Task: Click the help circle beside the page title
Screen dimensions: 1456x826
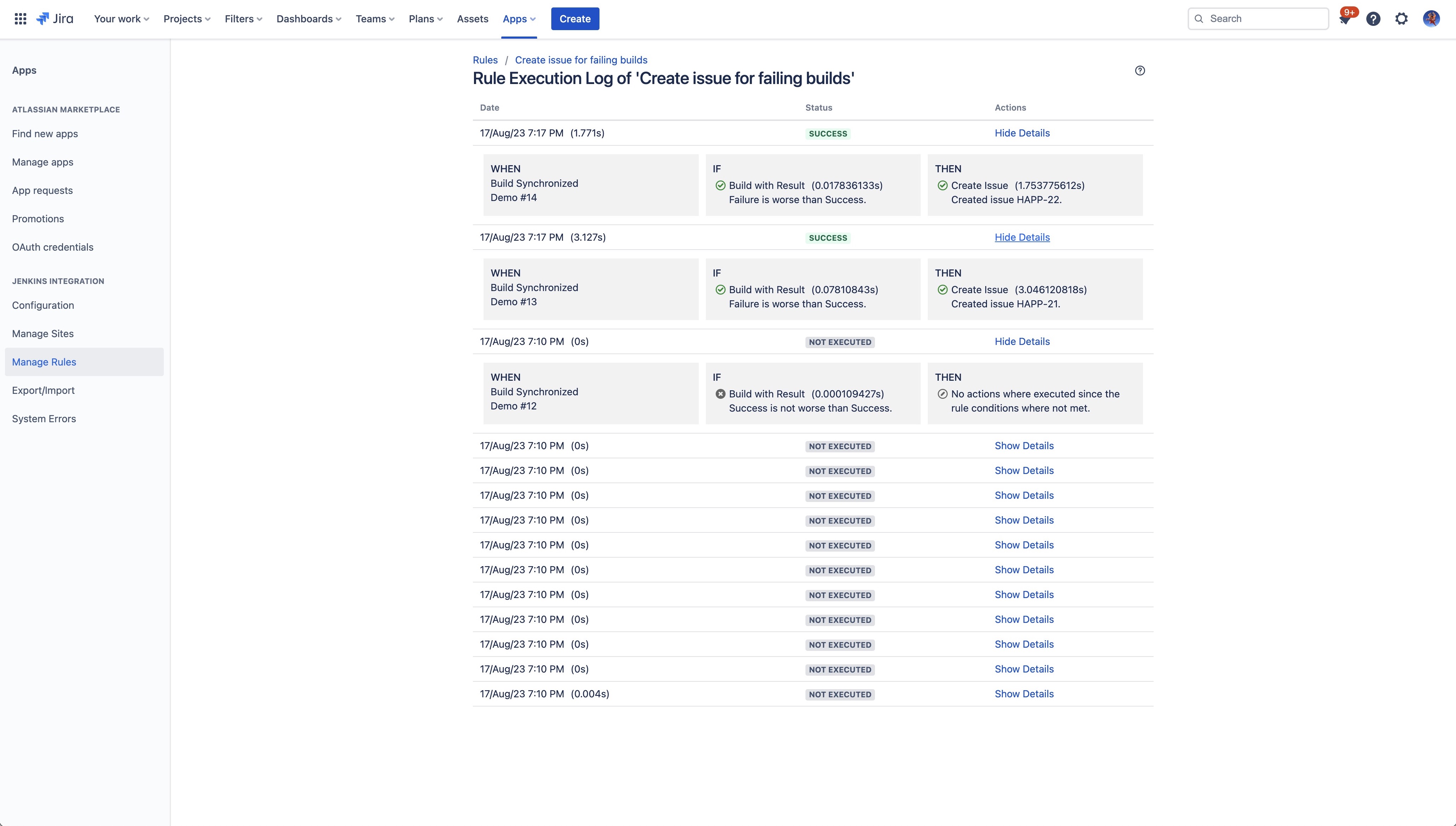Action: pyautogui.click(x=1140, y=70)
